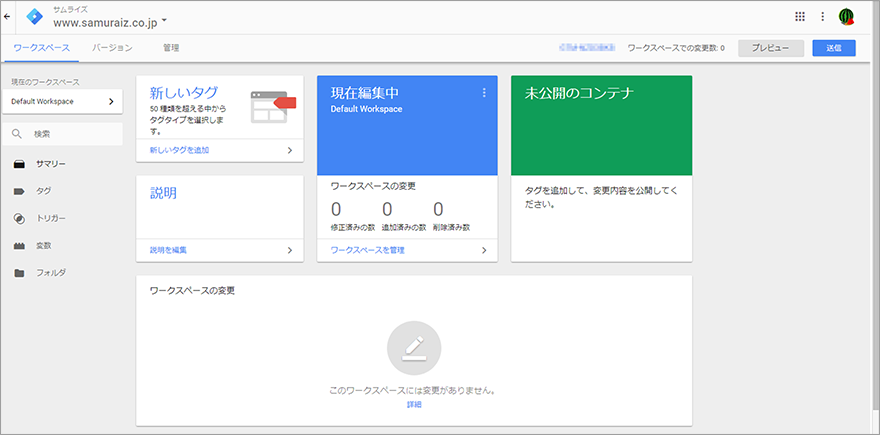Click the account avatar icon

click(x=847, y=16)
